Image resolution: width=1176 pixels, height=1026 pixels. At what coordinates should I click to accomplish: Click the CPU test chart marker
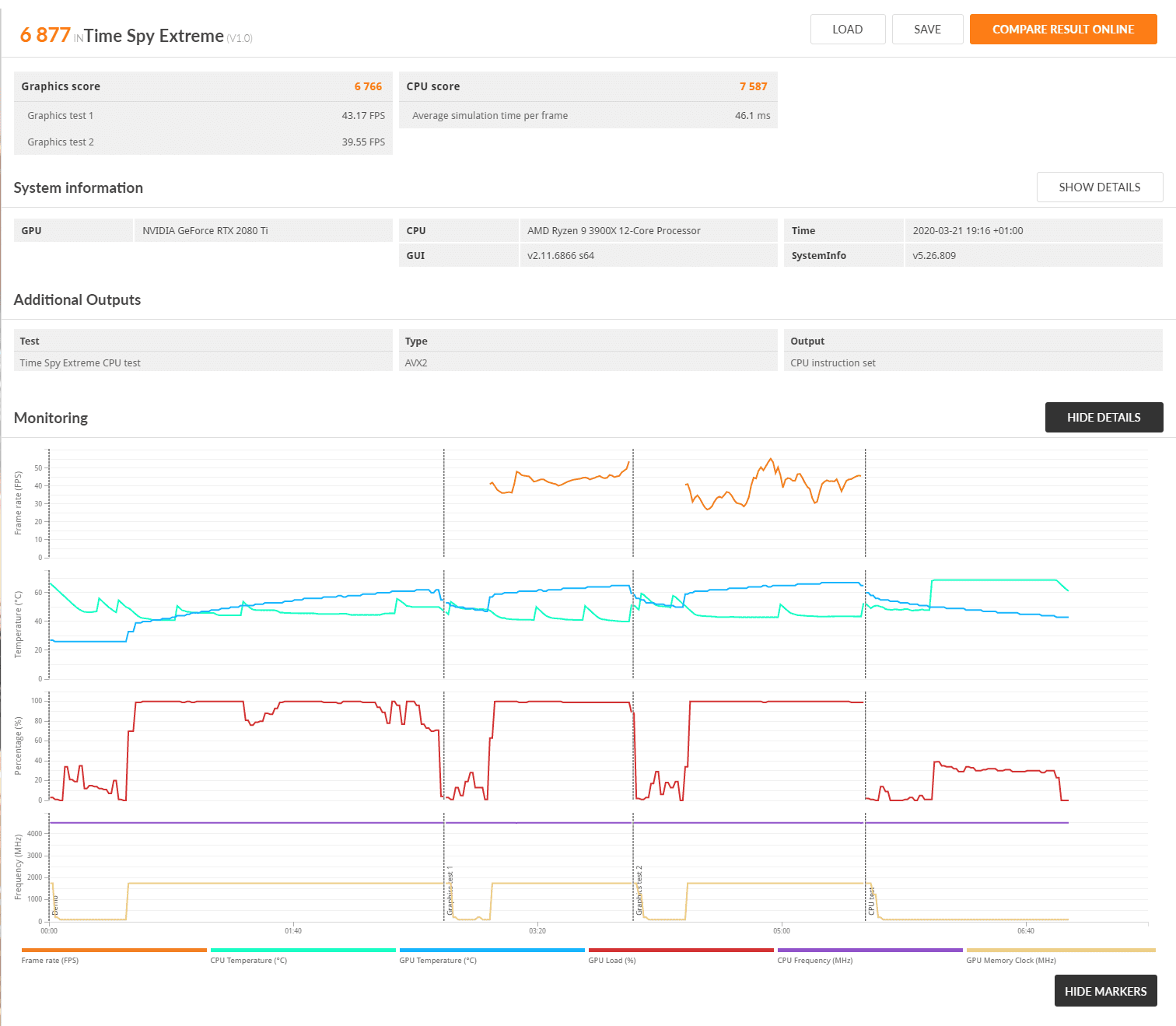click(x=871, y=902)
